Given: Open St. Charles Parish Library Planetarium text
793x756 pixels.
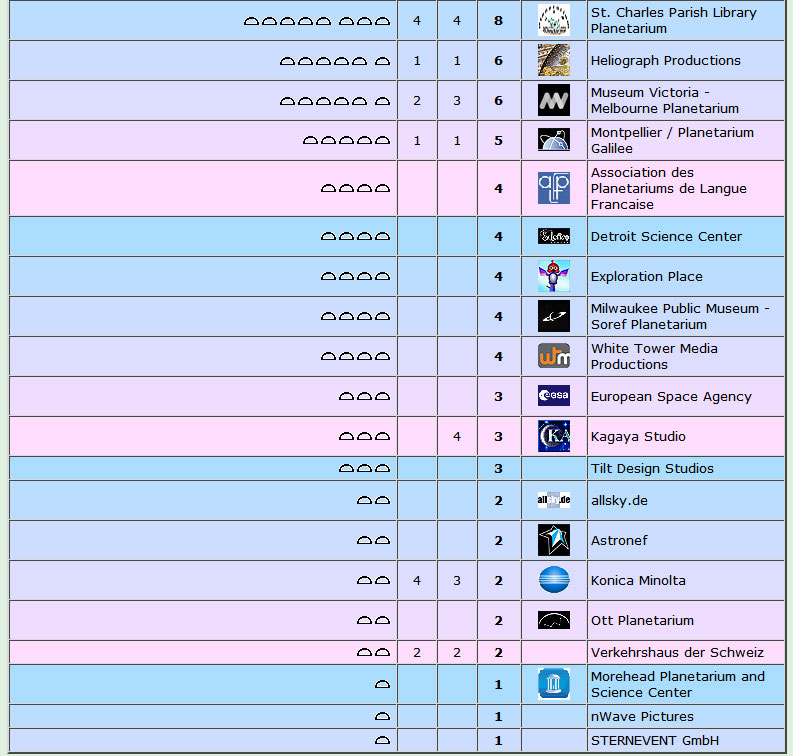Looking at the screenshot, I should coord(674,20).
